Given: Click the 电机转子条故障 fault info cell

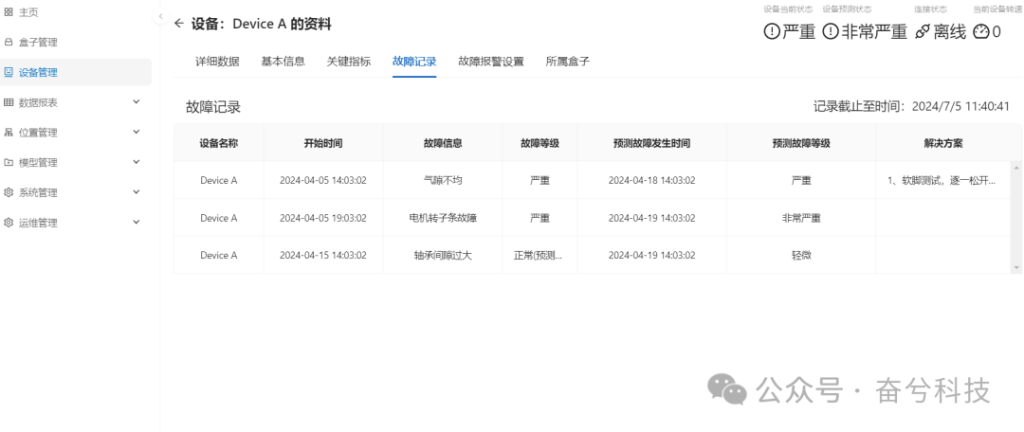Looking at the screenshot, I should pyautogui.click(x=443, y=218).
